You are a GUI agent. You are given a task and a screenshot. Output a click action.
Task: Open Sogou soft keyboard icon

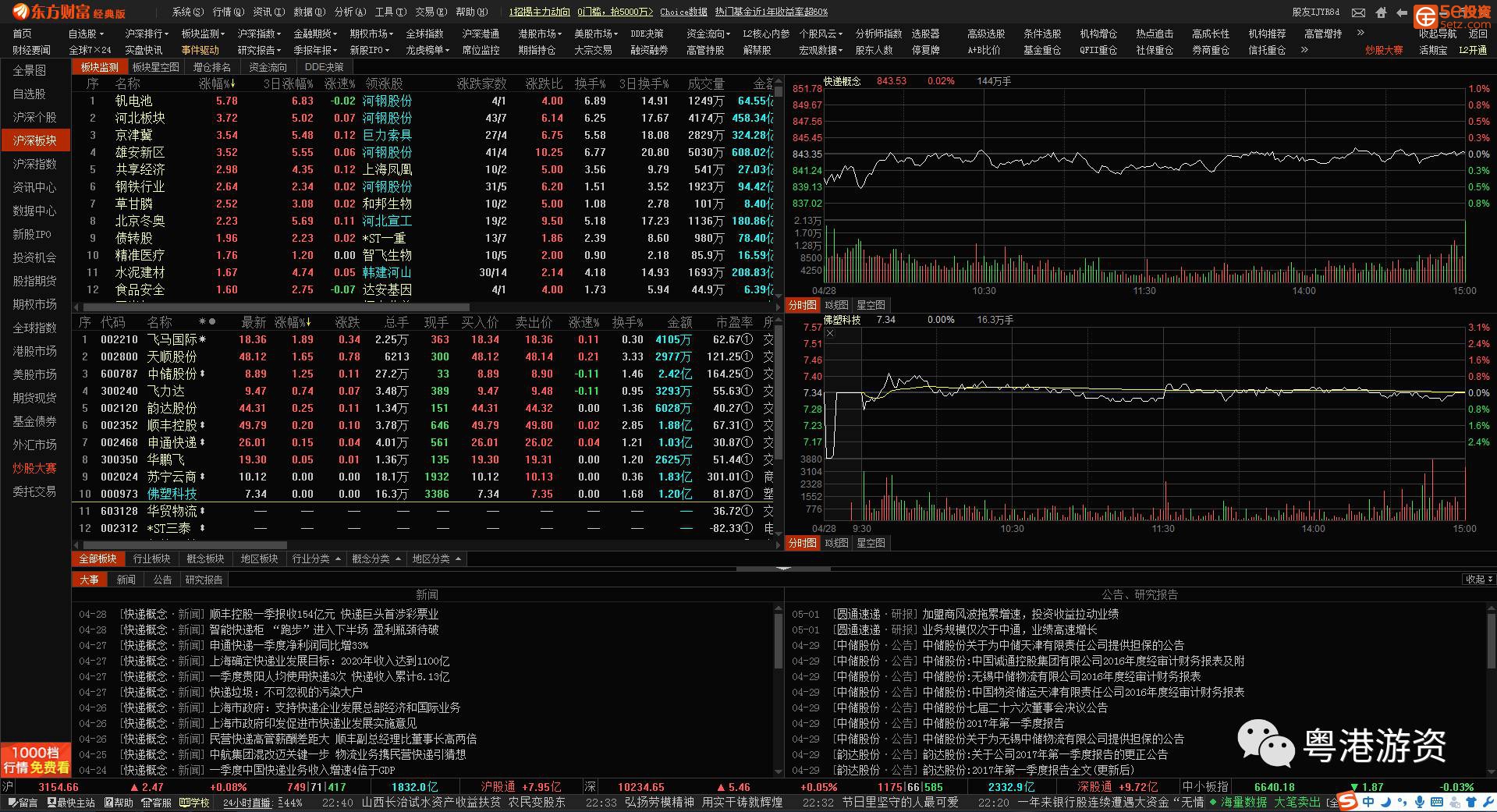[1437, 802]
